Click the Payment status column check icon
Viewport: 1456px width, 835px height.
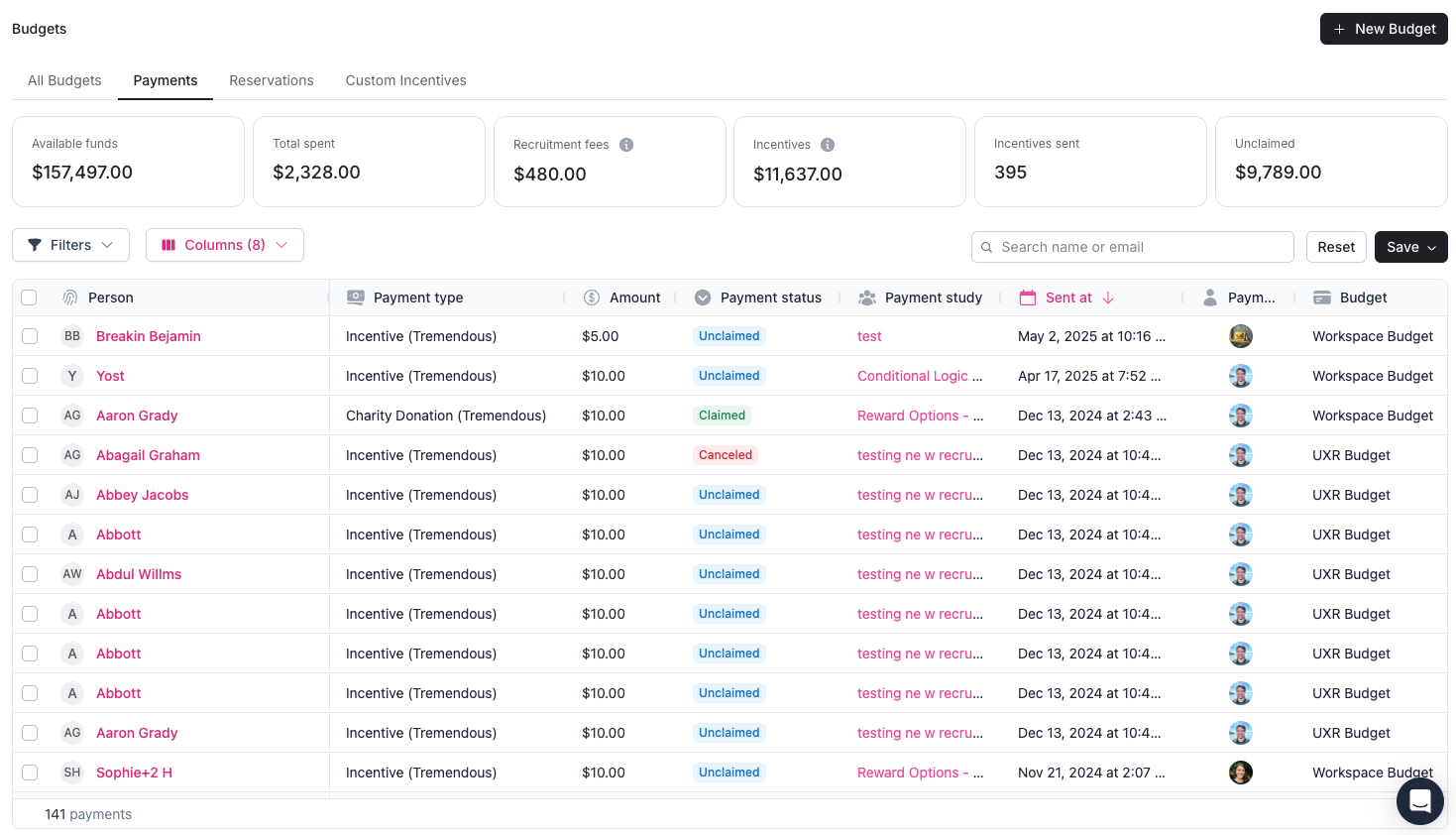(703, 298)
